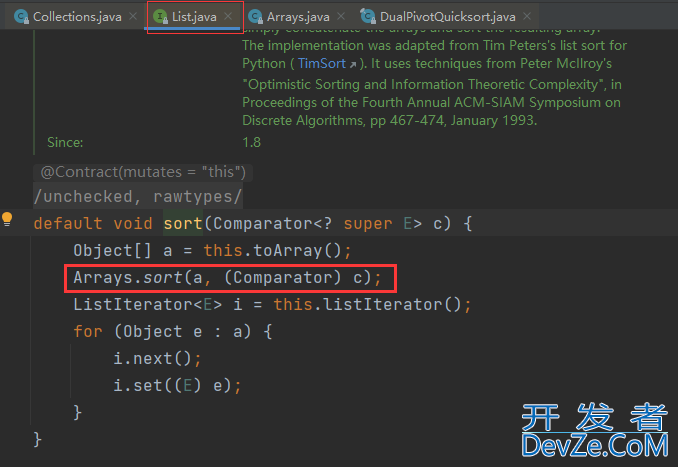The image size is (678, 467).
Task: Click 'Discrete Algorithms, pp 467-474, January 1993.' line
Action: pyautogui.click(x=390, y=120)
